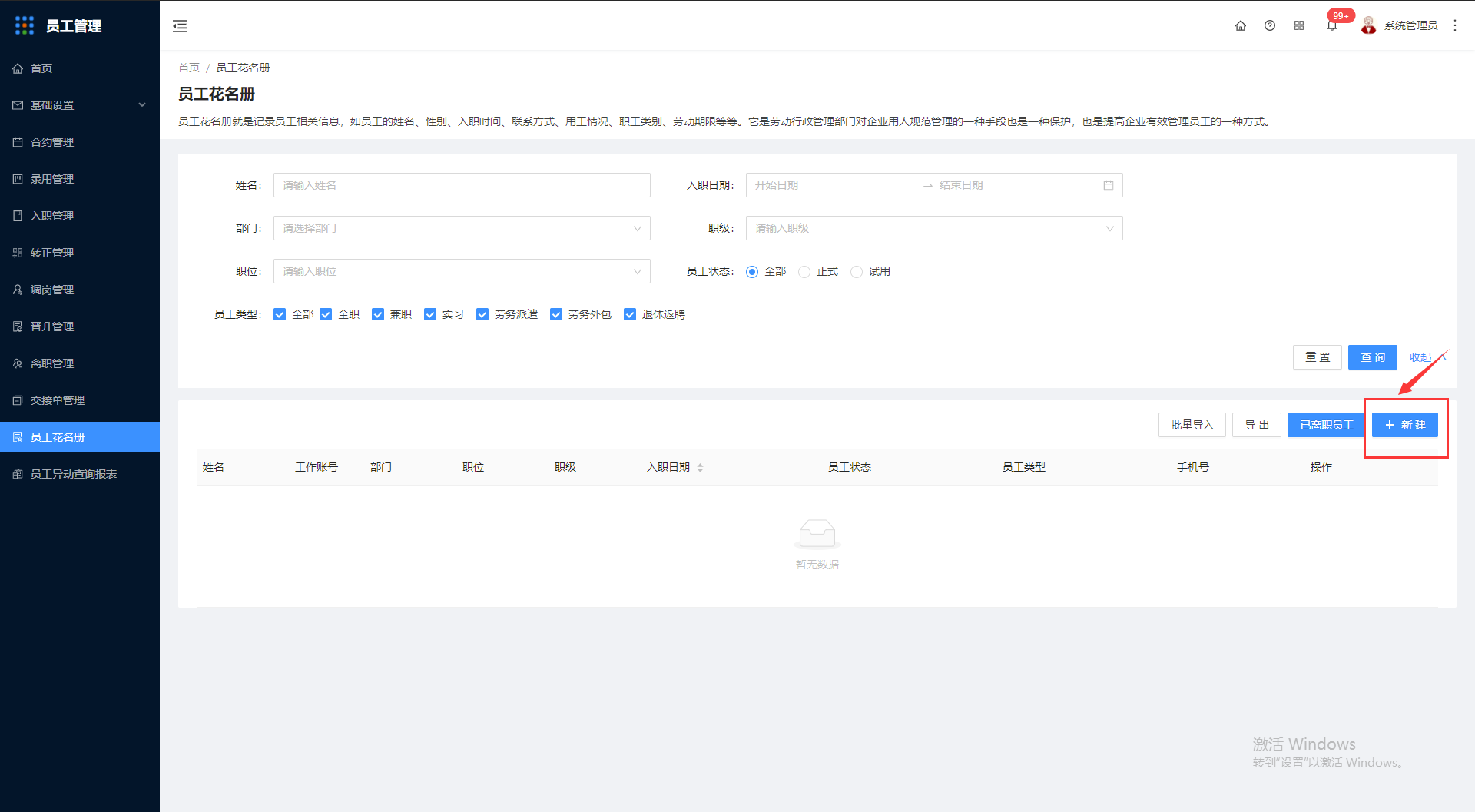The image size is (1475, 812).
Task: Open the 职位 position dropdown
Action: tap(462, 271)
